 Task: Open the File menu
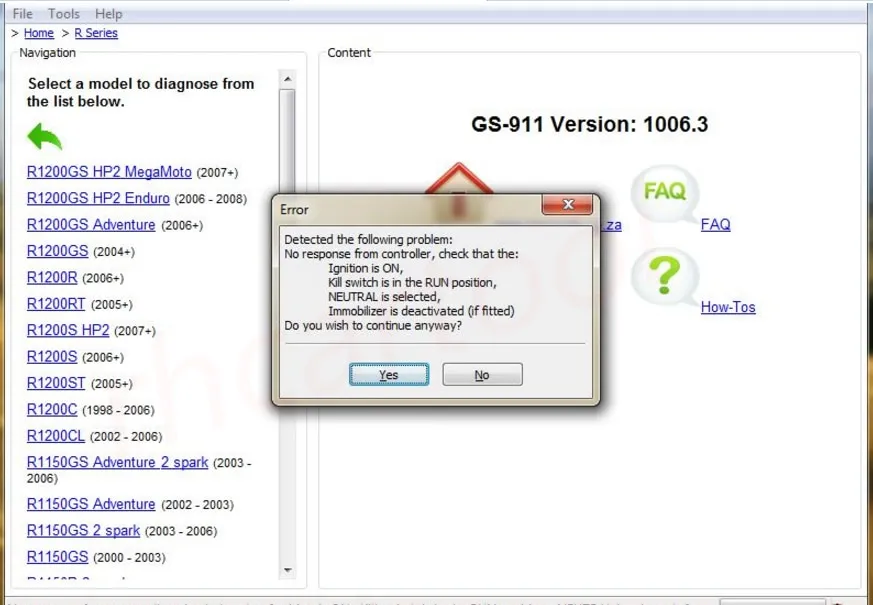[22, 14]
